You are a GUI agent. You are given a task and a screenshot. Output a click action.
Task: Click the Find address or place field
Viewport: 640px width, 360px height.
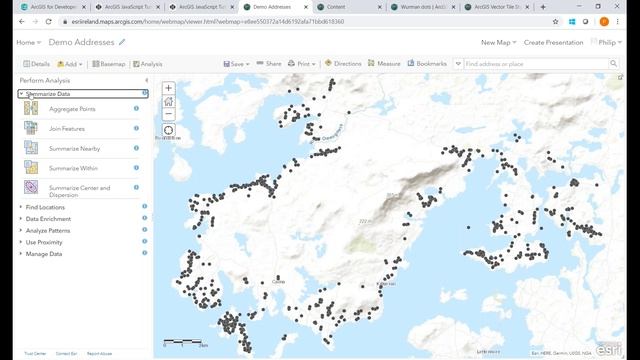536,64
